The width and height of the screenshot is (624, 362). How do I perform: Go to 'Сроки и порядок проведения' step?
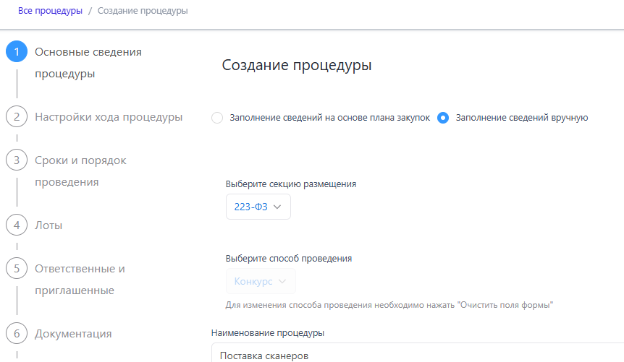[80, 171]
